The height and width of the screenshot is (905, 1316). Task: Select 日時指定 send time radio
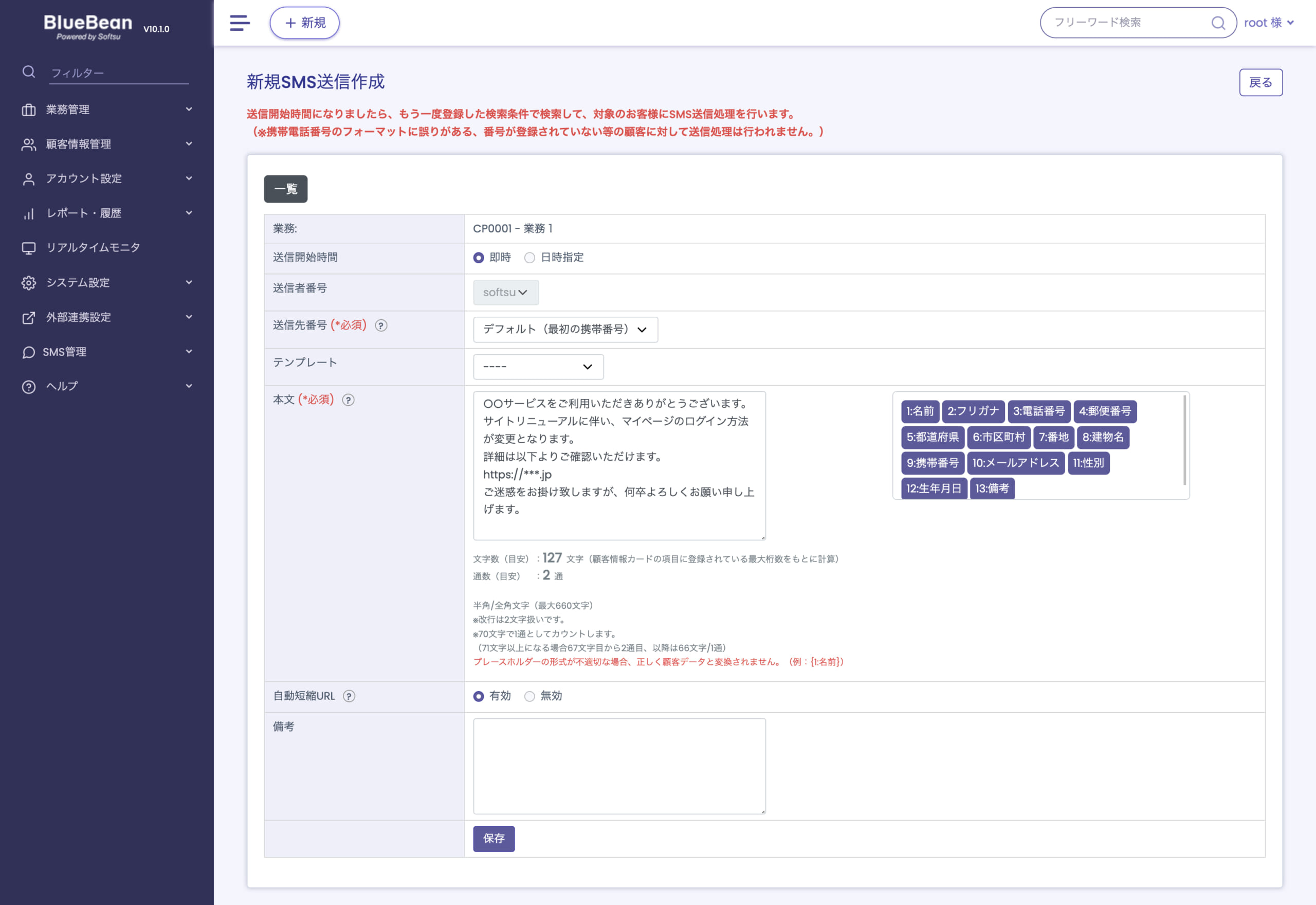(529, 258)
